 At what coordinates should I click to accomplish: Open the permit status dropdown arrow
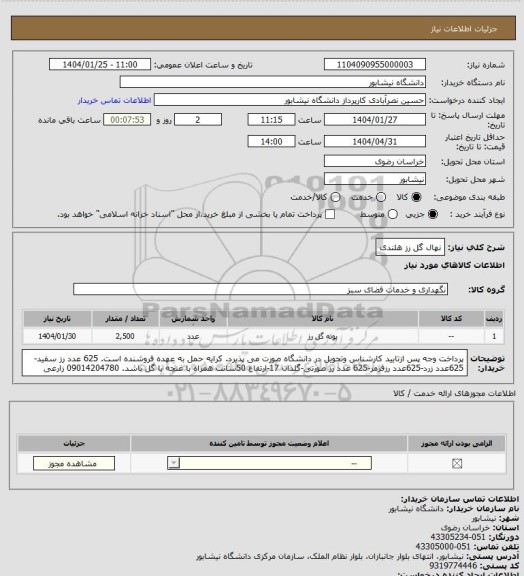point(173,463)
